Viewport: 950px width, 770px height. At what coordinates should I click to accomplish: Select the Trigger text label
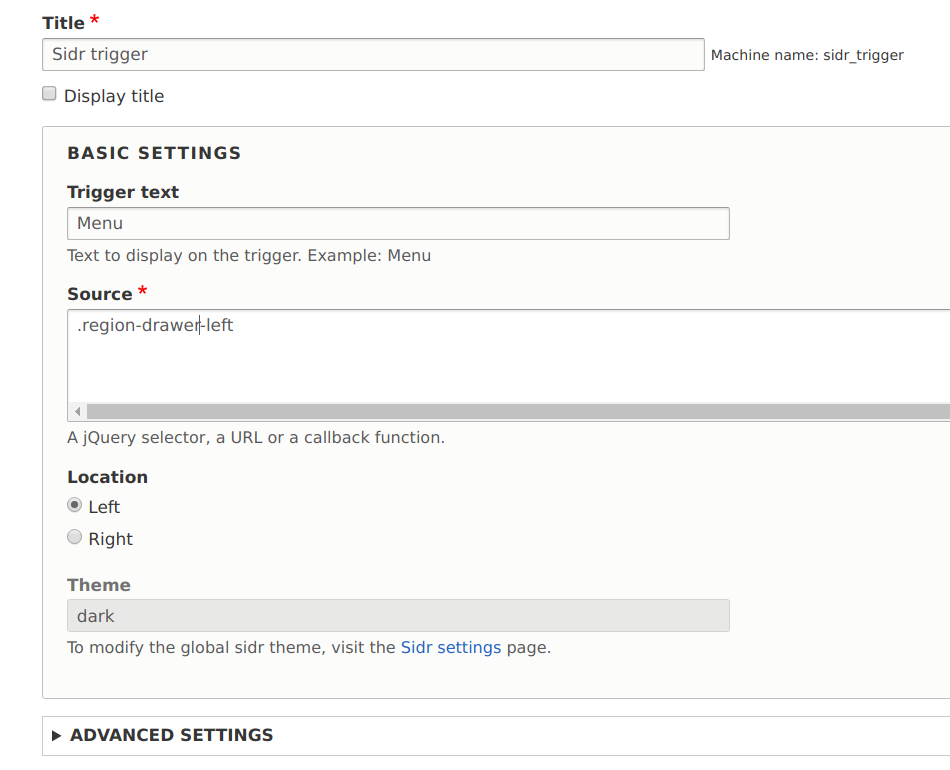coord(122,191)
